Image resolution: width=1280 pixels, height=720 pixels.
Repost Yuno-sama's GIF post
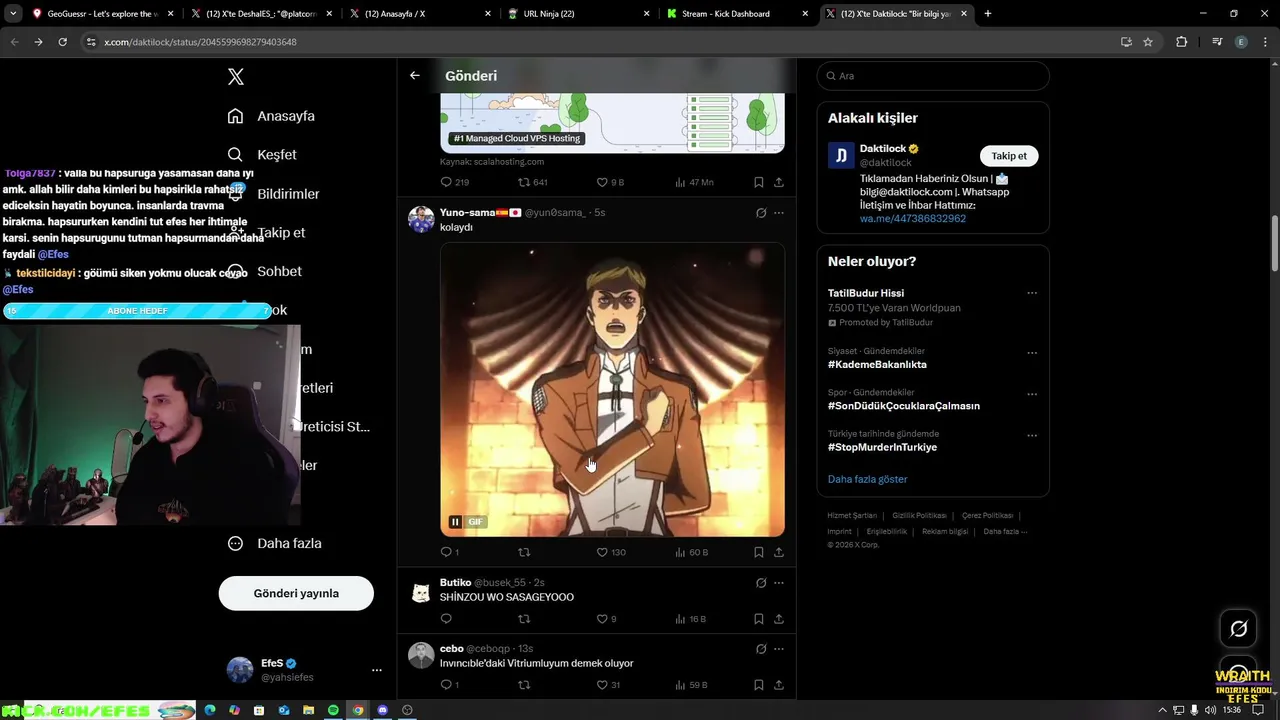pyautogui.click(x=523, y=552)
